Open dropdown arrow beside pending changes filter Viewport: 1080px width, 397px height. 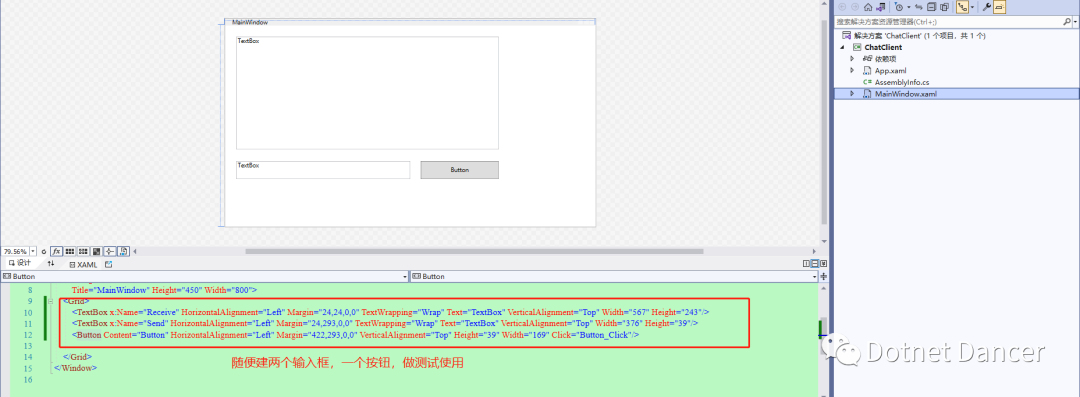908,7
